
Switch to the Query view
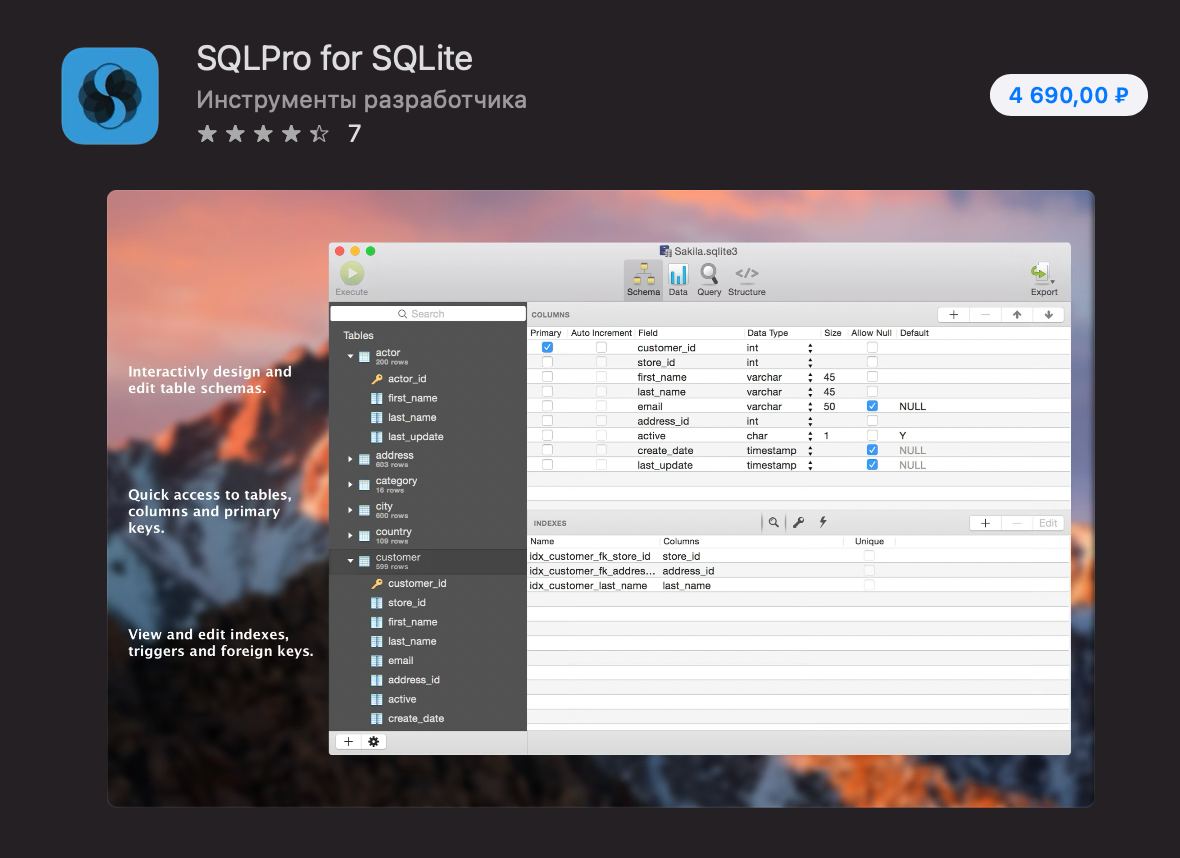[x=709, y=279]
